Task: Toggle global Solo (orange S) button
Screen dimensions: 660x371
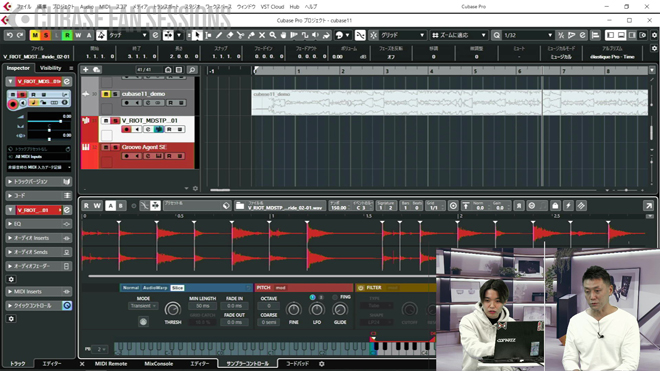Action: 45,35
